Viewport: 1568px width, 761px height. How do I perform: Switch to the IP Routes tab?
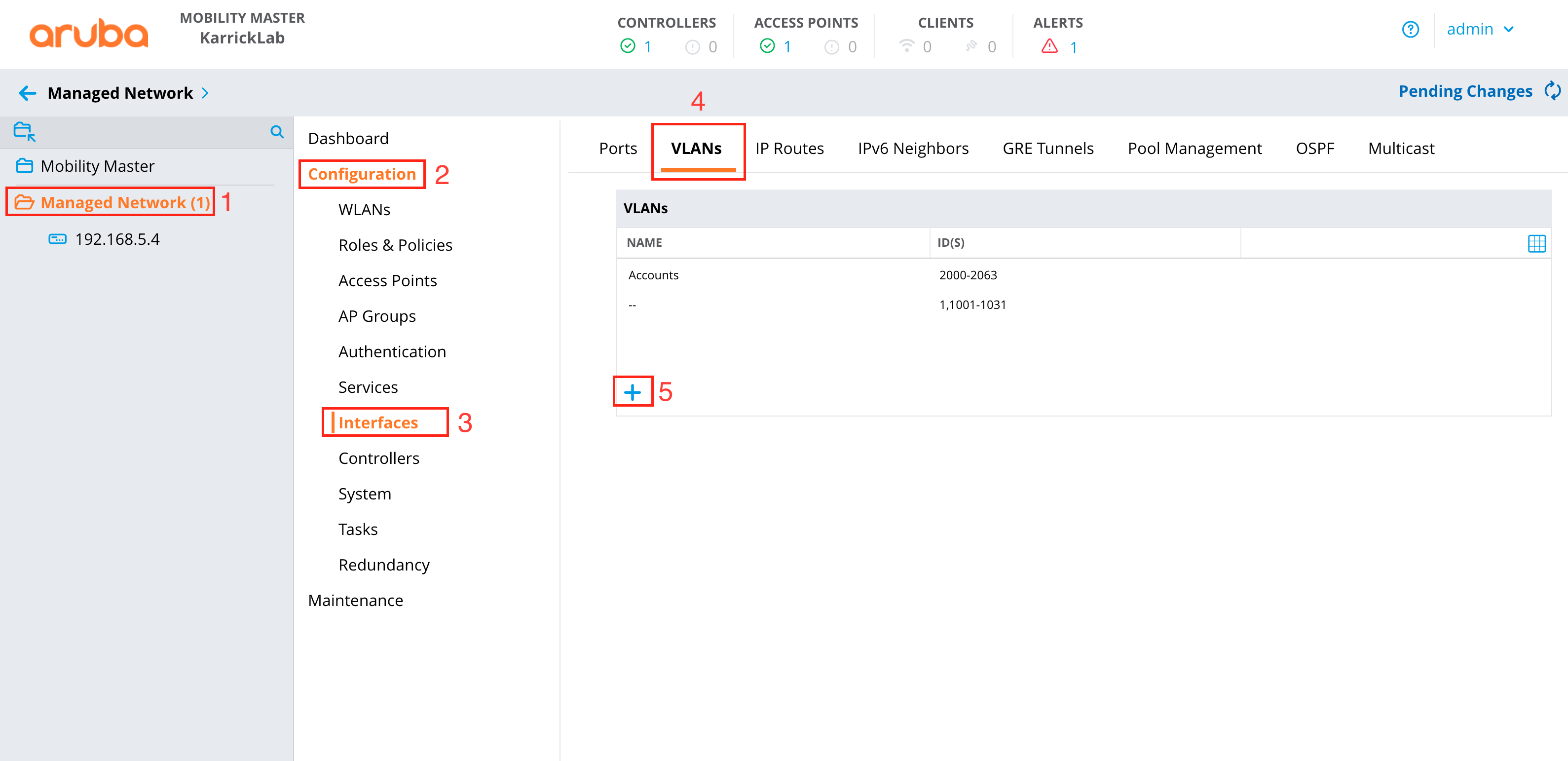(789, 149)
